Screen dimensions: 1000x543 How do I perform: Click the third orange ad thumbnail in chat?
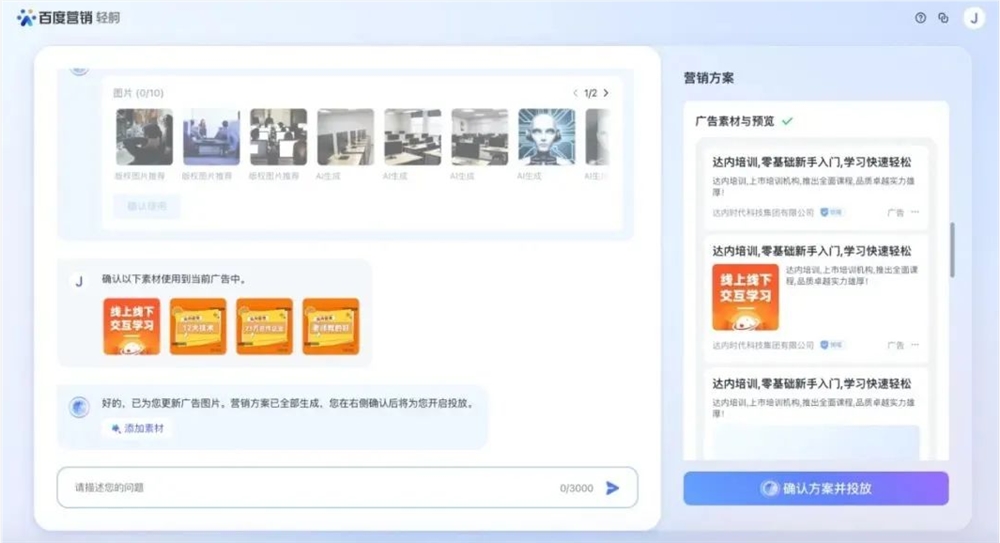[x=264, y=326]
